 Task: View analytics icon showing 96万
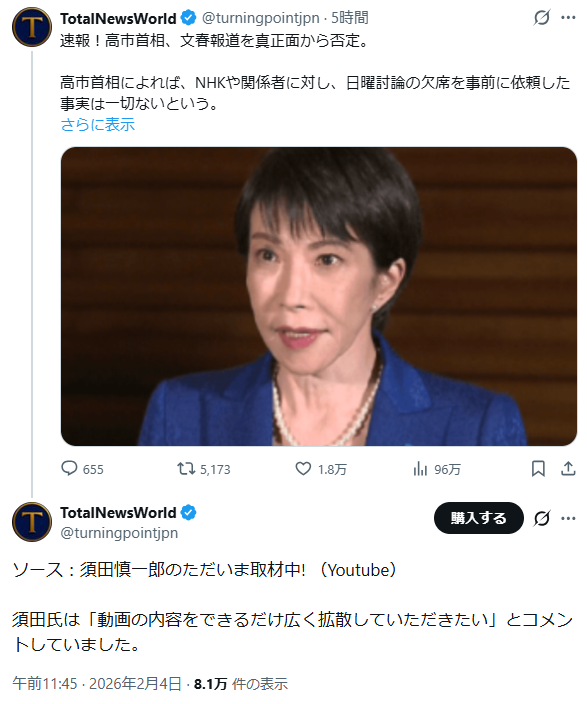(x=437, y=469)
